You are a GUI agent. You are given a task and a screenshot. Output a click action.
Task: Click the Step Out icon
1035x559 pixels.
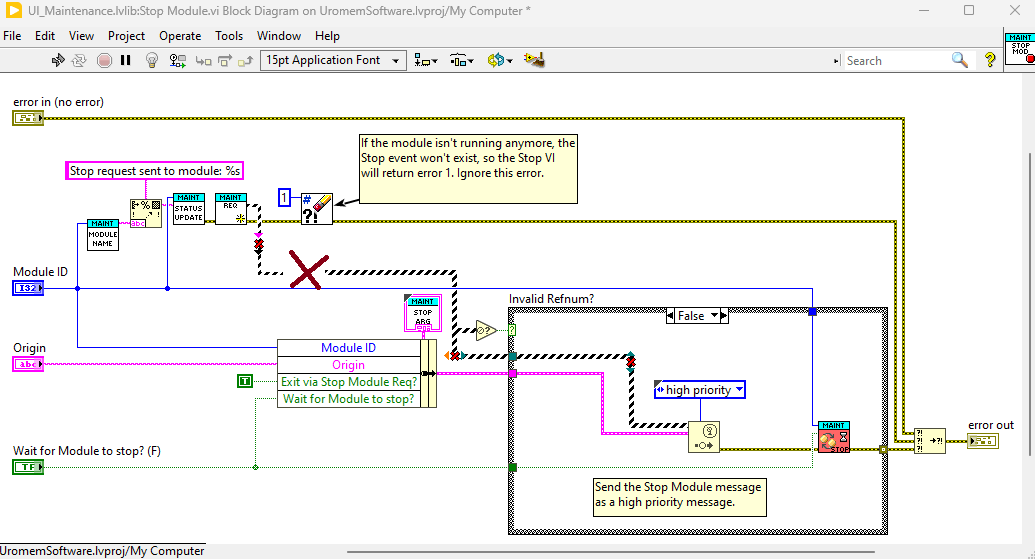(x=246, y=61)
